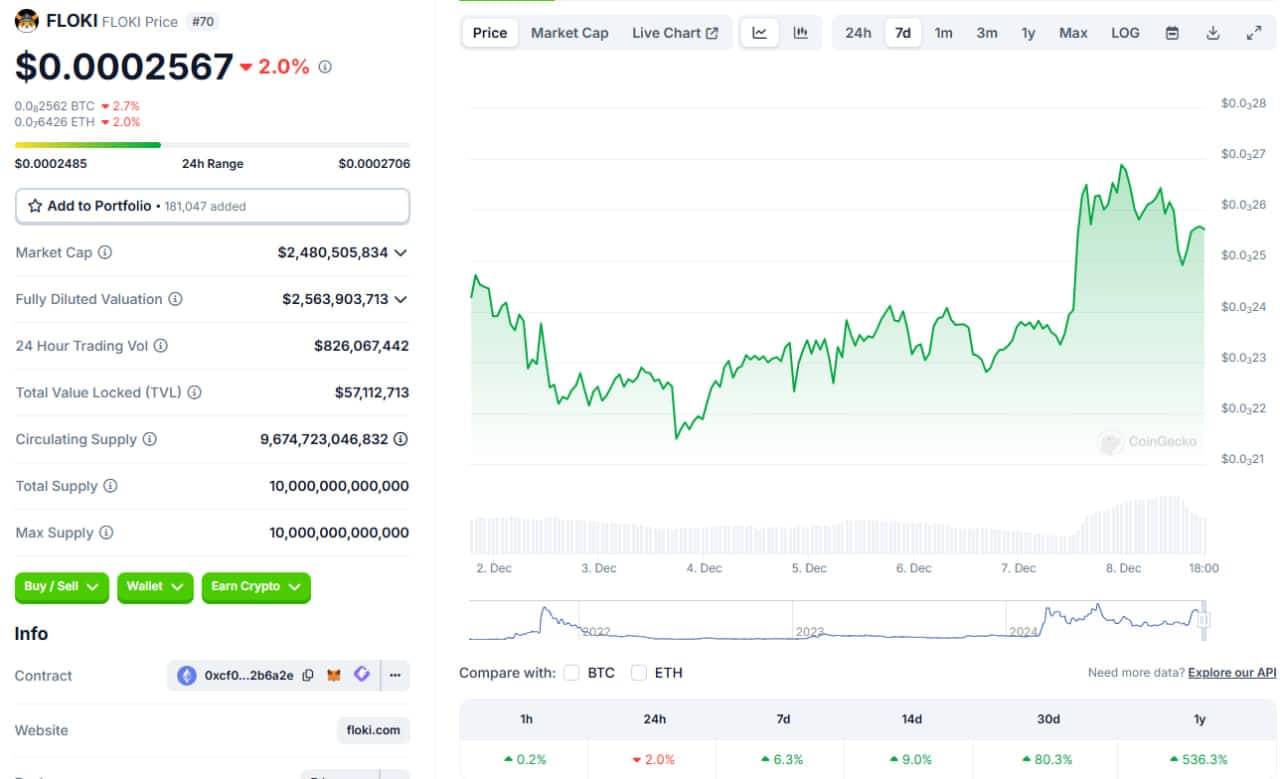Click the contract address 0xcf0...2b6a2e
Image resolution: width=1280 pixels, height=779 pixels.
(249, 675)
